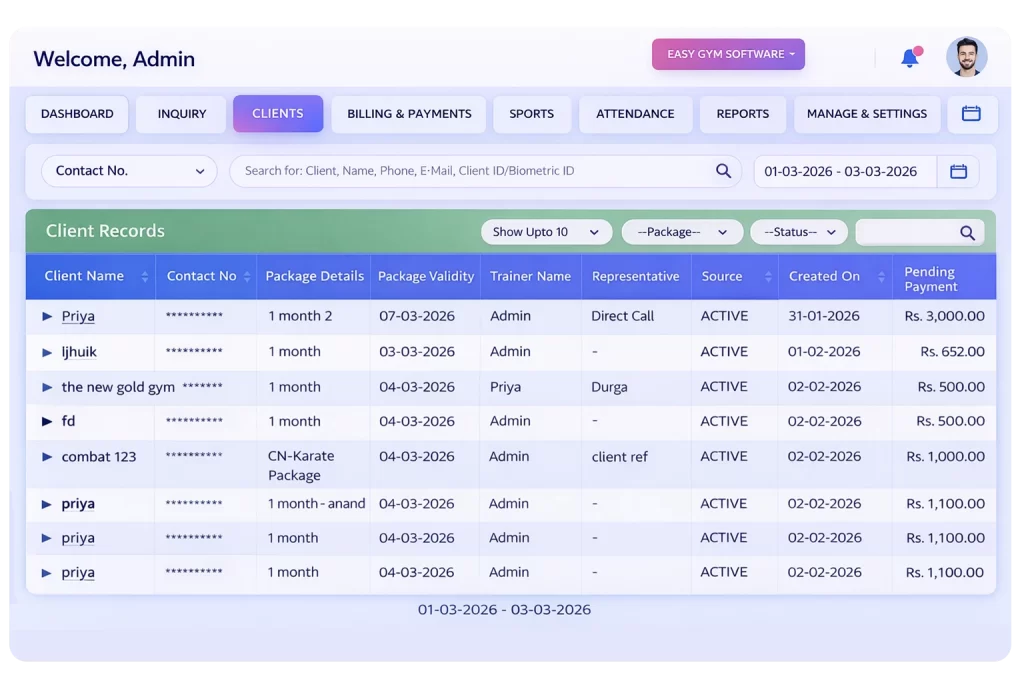Switch to the Billing & Payments tab
This screenshot has height=683, width=1024.
pos(408,114)
